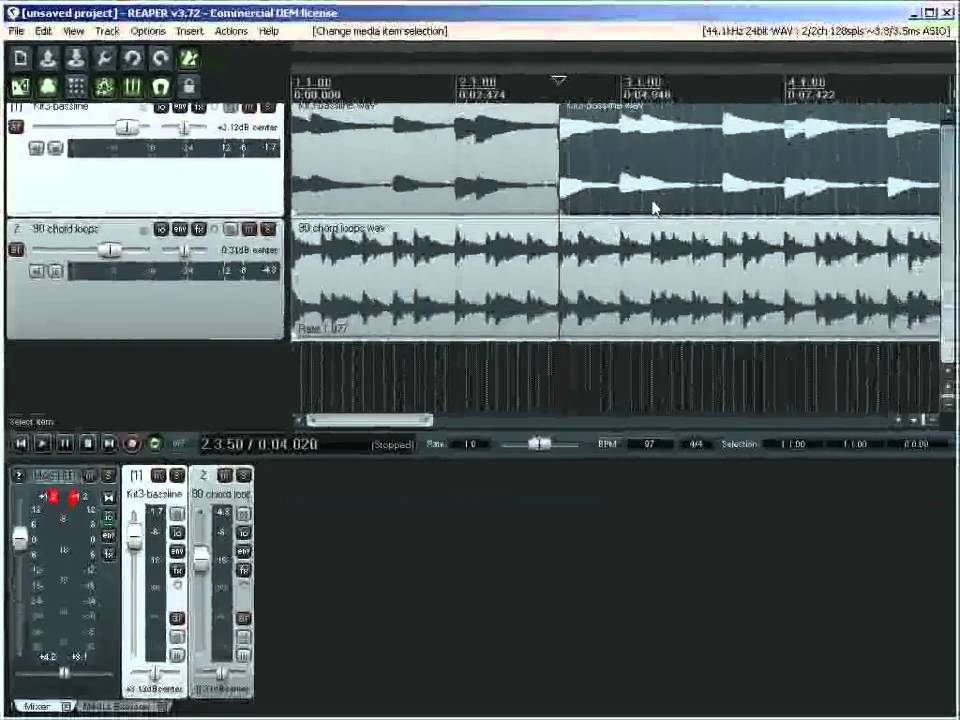Click the go to end transport button
The image size is (960, 720).
110,443
